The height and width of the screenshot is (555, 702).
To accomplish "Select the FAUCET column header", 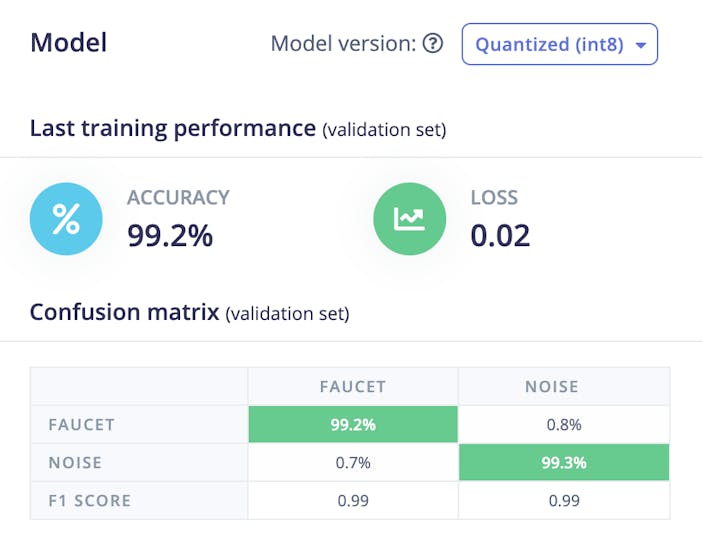I will click(353, 386).
